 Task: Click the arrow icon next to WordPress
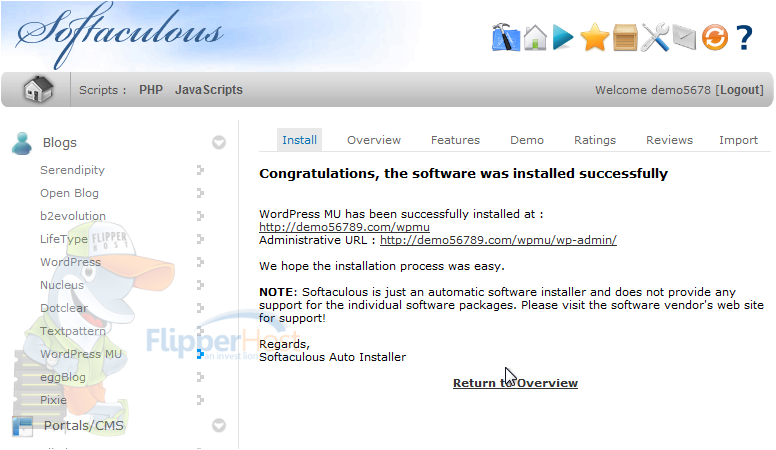coord(200,262)
